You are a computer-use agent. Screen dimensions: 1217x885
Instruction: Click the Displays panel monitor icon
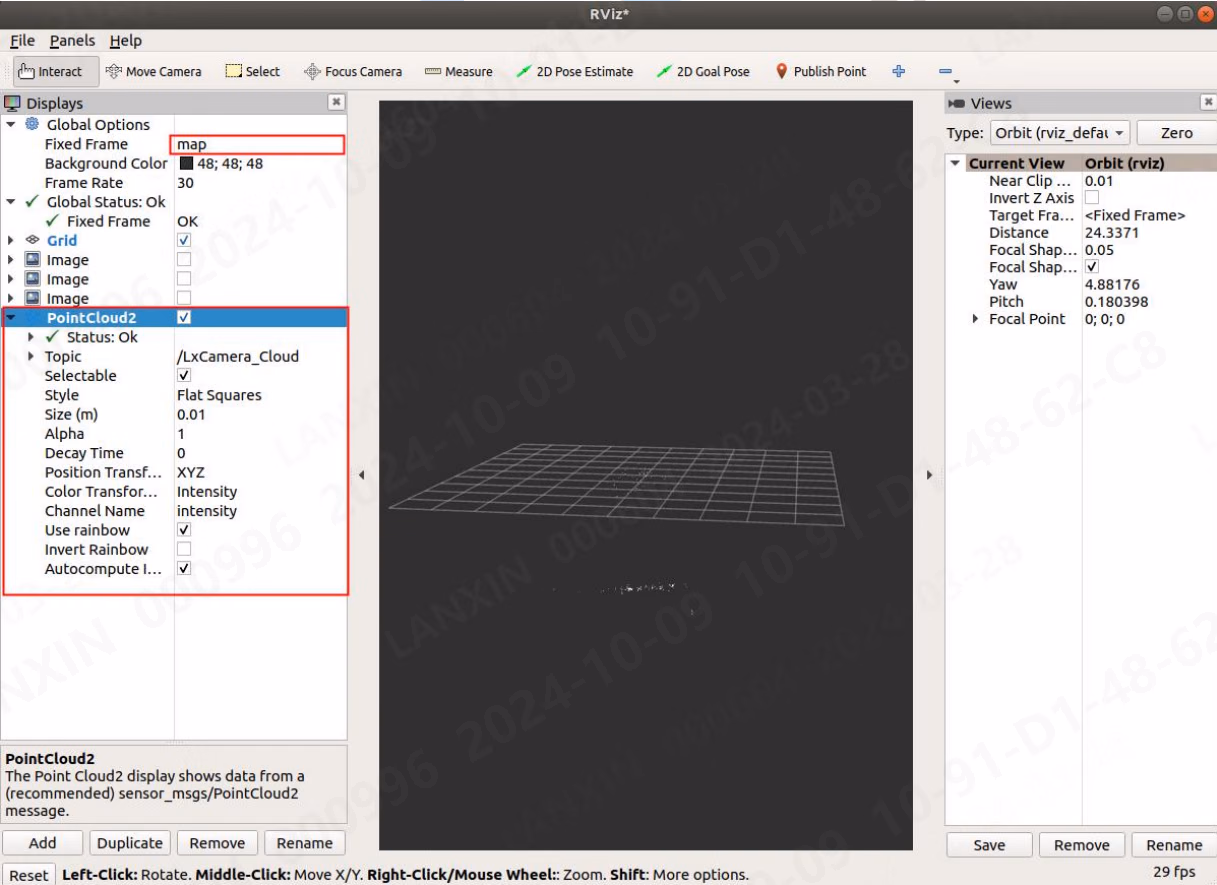tap(13, 102)
